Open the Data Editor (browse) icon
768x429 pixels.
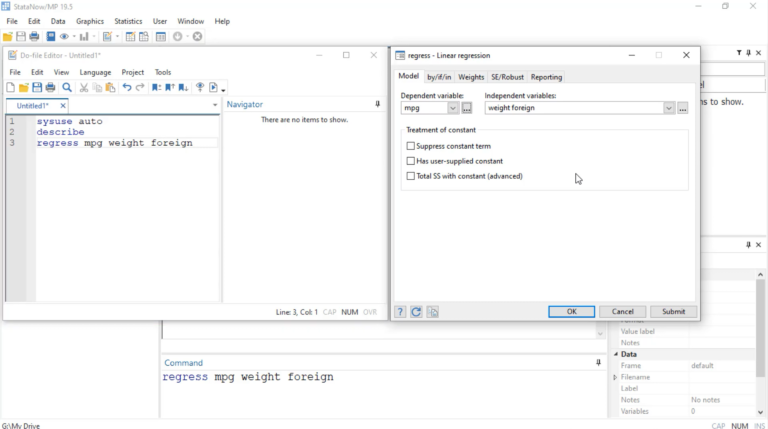(x=144, y=37)
